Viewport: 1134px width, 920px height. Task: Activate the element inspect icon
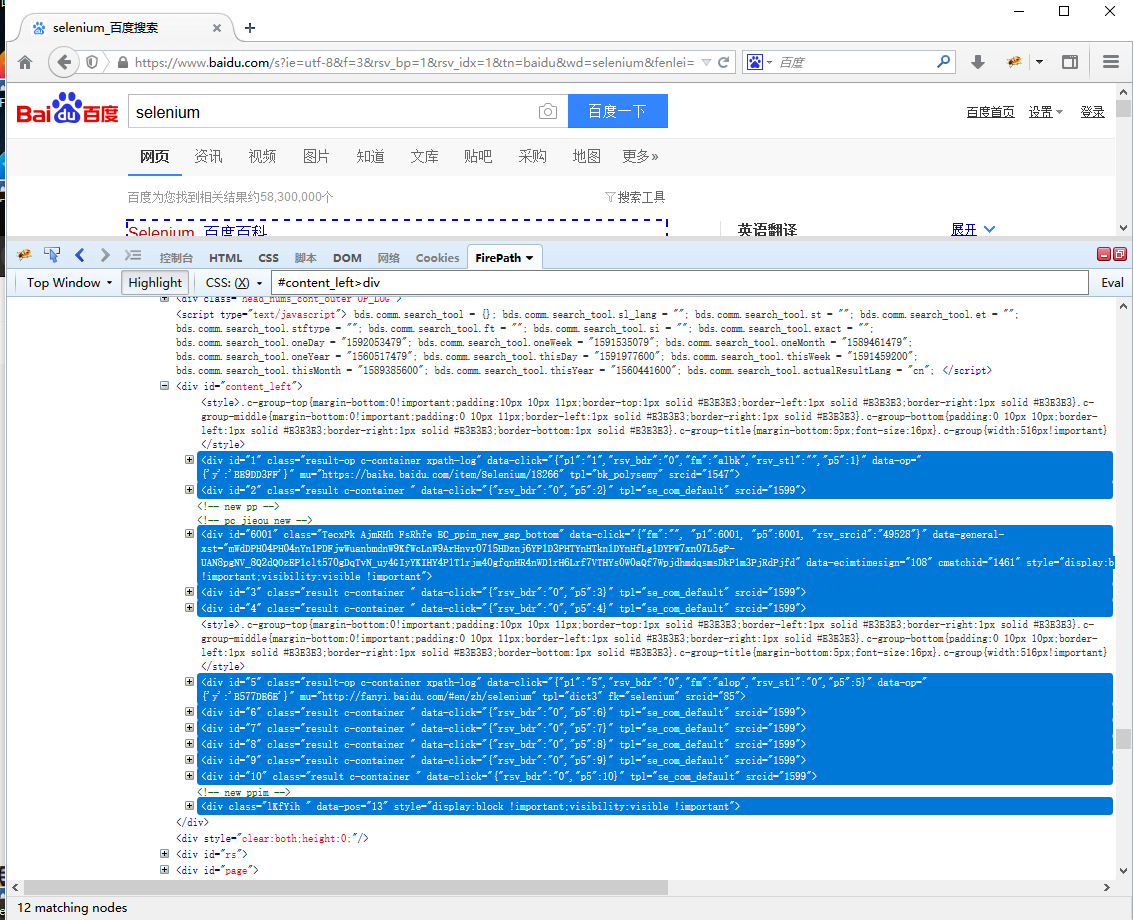click(52, 255)
